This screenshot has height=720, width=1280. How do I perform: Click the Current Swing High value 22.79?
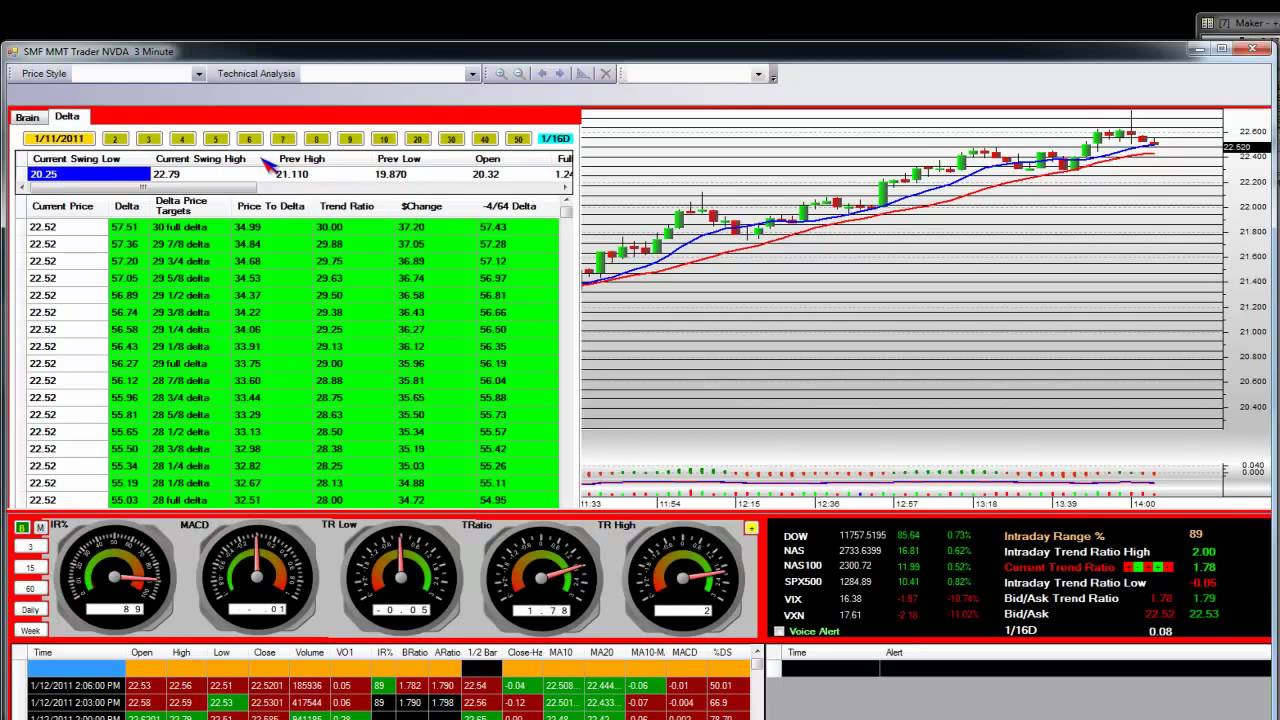coord(166,174)
